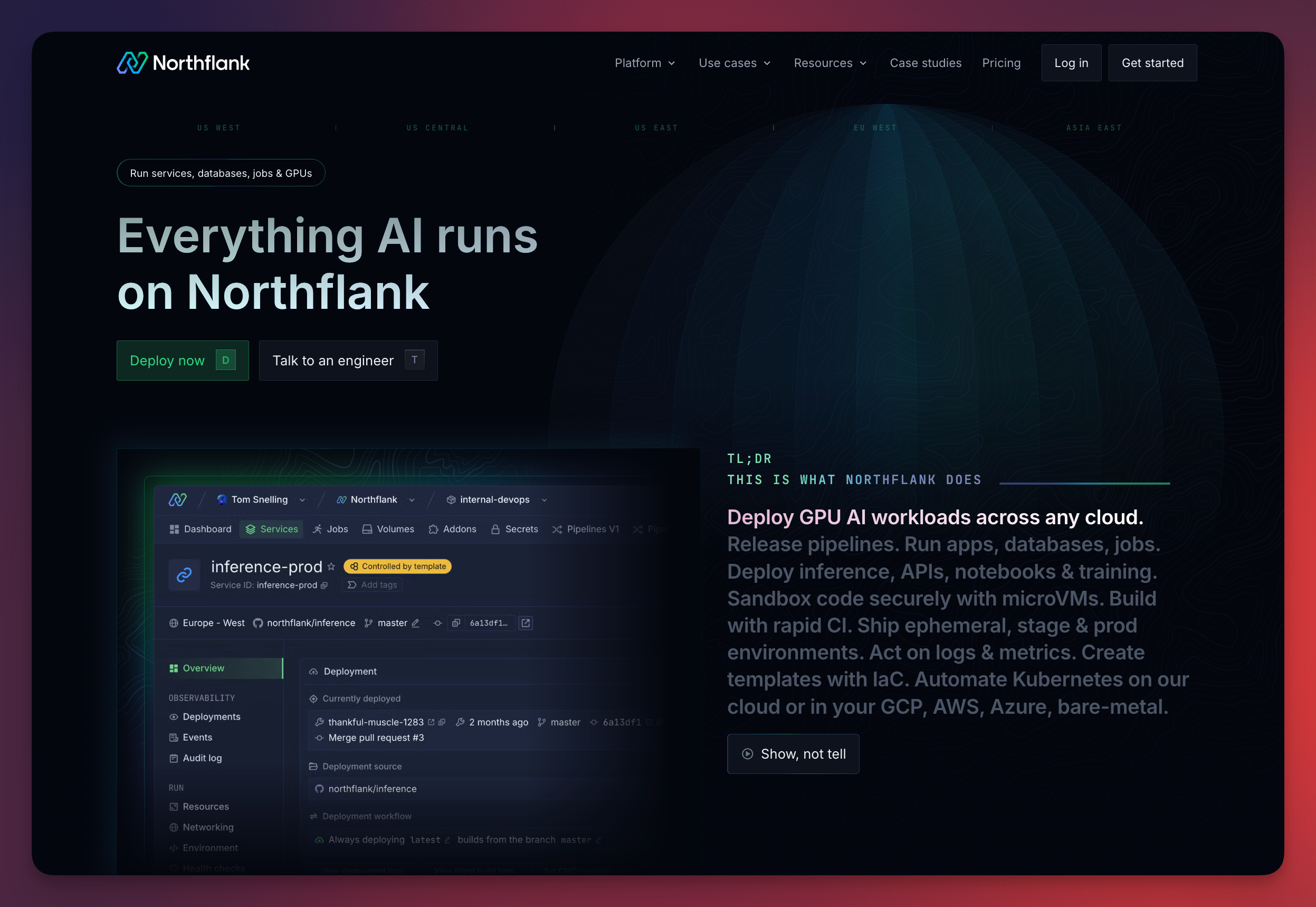Select the EU WEST region label
The image size is (1316, 907).
[875, 128]
